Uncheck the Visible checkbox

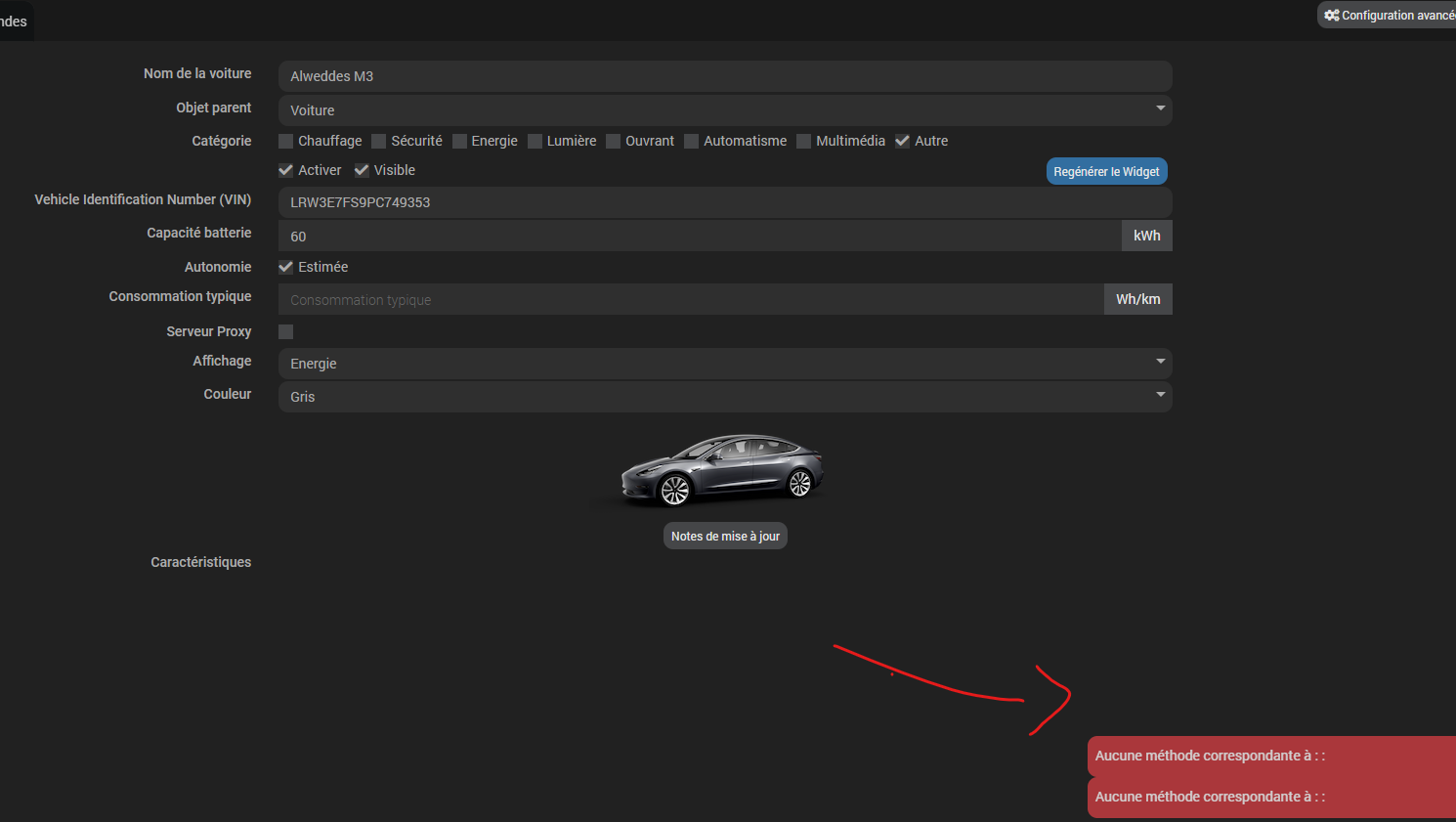(x=362, y=170)
